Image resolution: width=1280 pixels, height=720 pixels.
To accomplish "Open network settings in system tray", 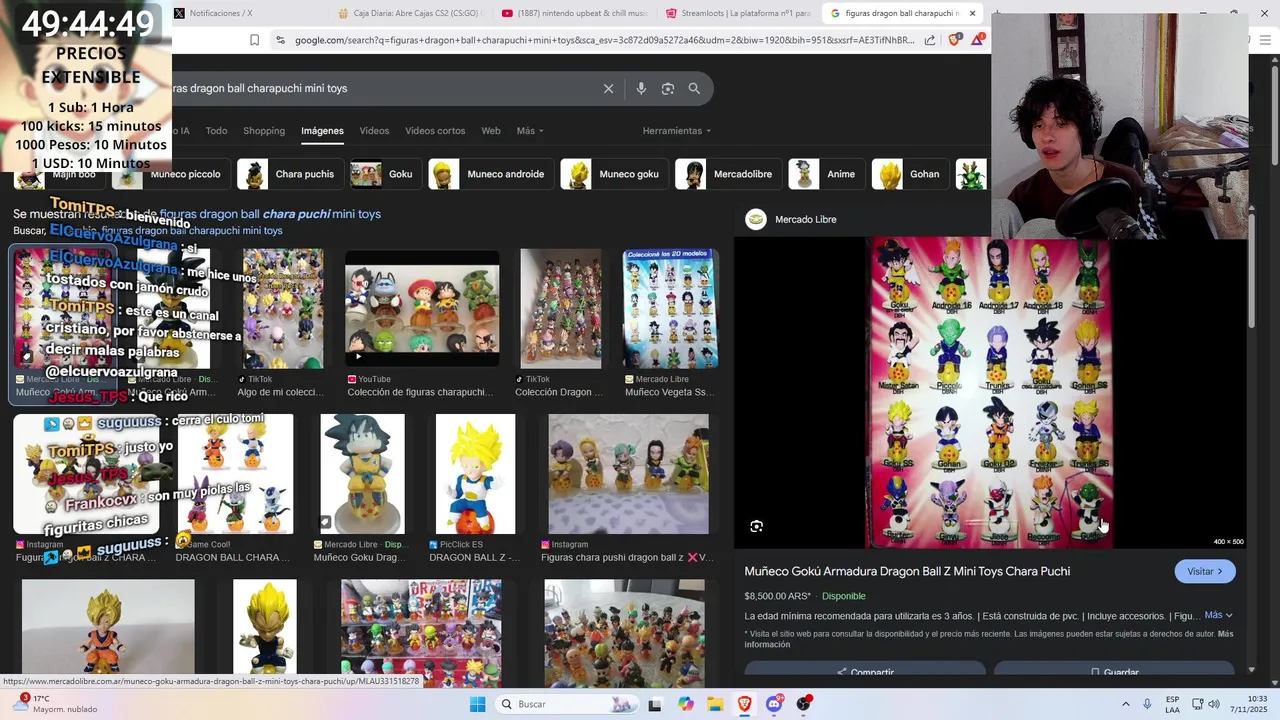I will coord(1197,704).
